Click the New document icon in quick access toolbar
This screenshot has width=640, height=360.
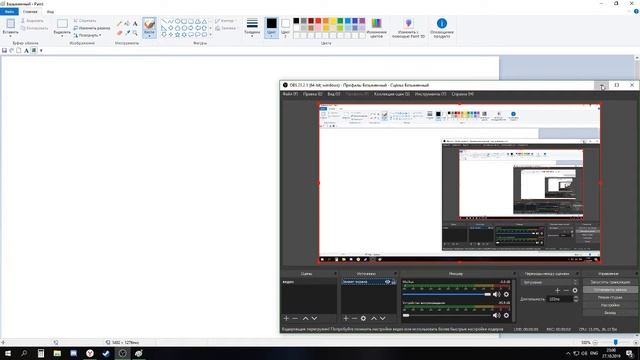(x=19, y=51)
